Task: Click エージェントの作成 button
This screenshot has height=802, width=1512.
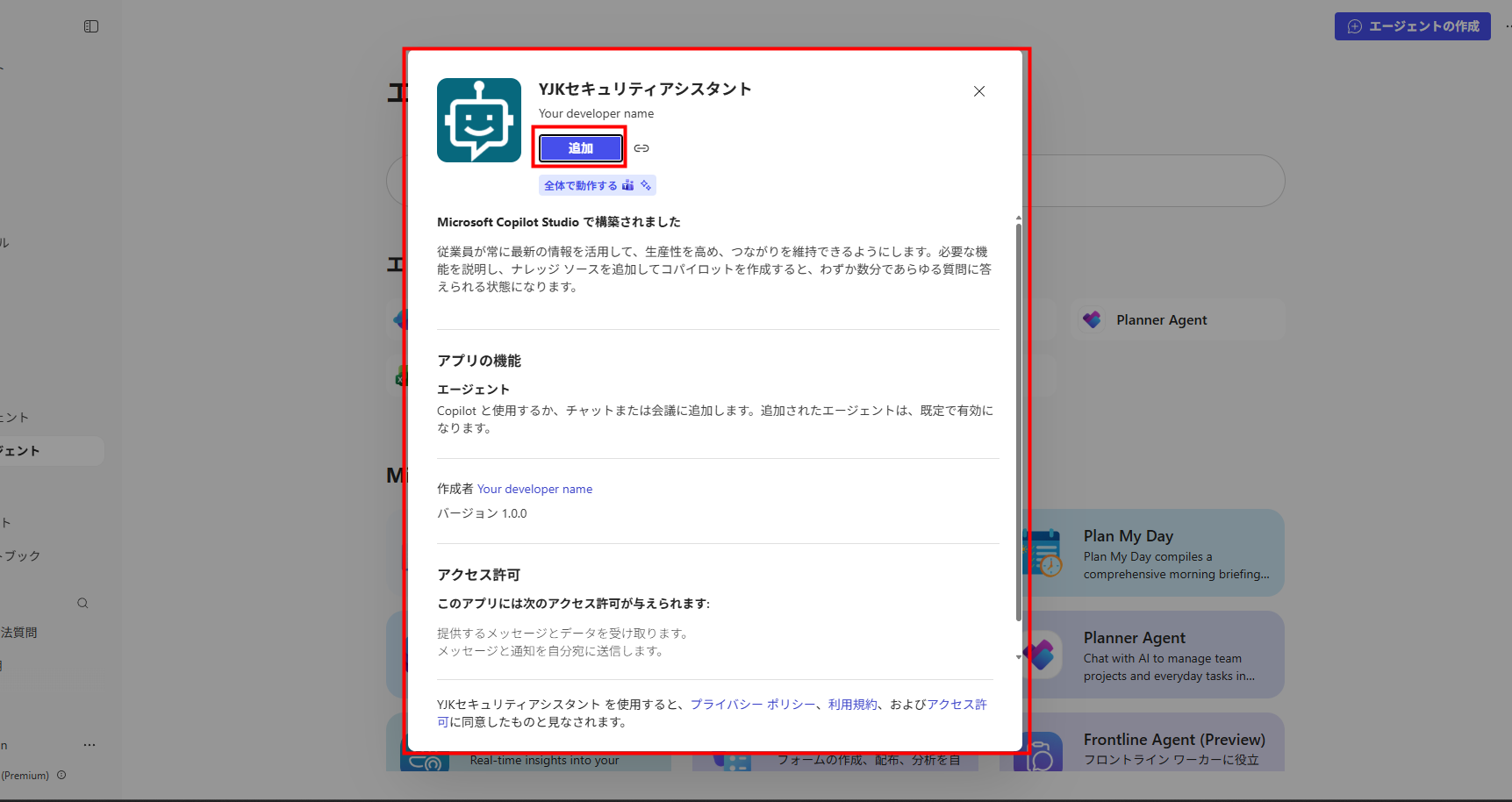Action: point(1413,26)
